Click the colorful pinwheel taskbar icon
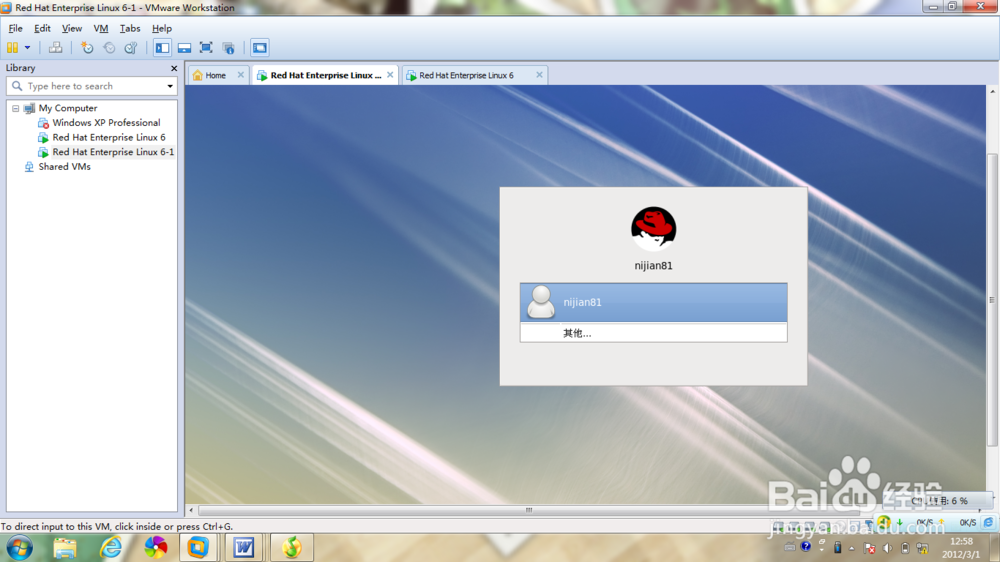Image resolution: width=1000 pixels, height=562 pixels. coord(155,548)
